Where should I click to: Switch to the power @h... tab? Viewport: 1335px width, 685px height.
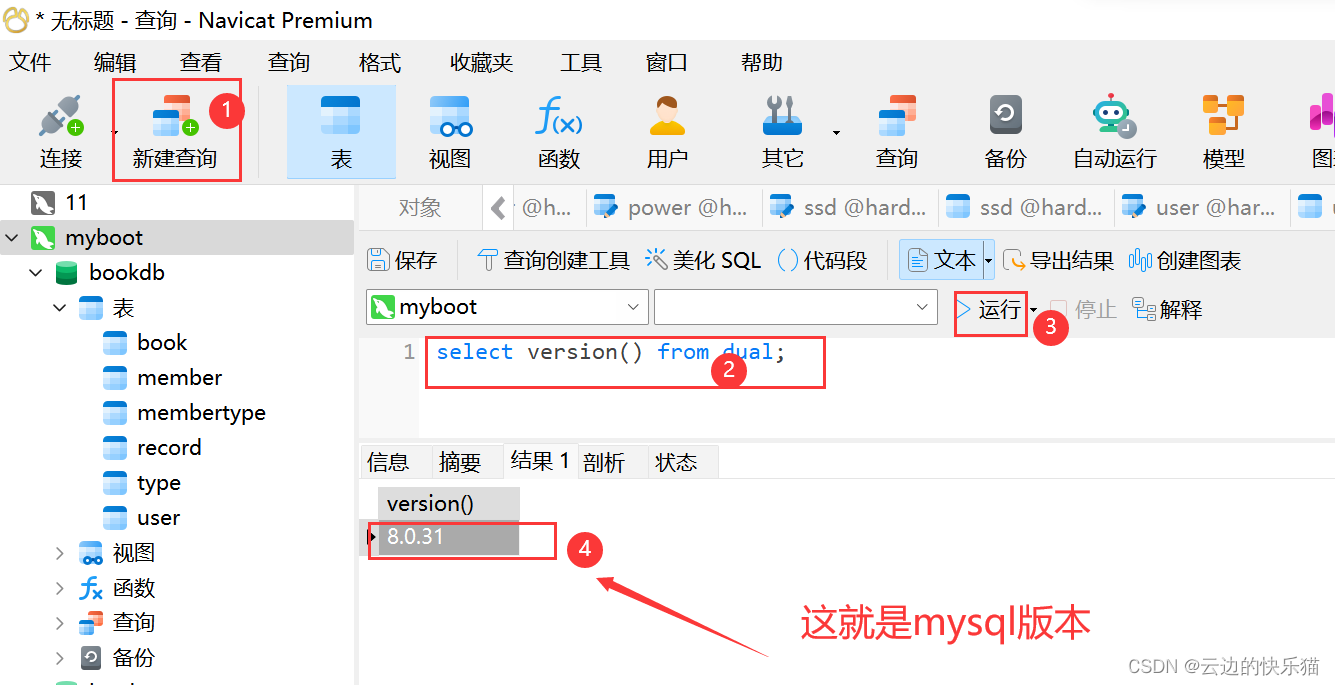tap(671, 208)
